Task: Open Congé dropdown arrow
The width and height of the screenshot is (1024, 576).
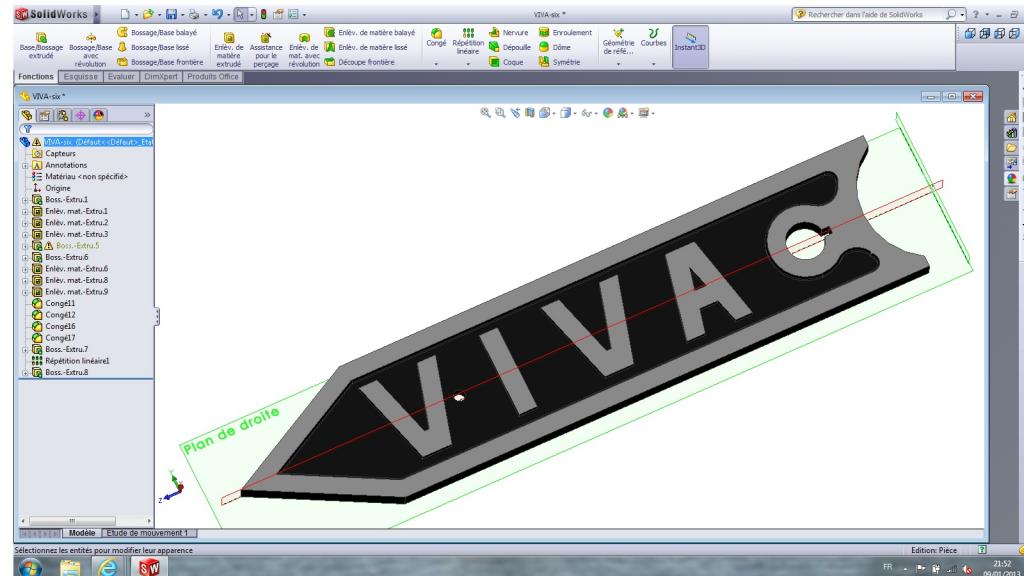Action: [x=436, y=64]
